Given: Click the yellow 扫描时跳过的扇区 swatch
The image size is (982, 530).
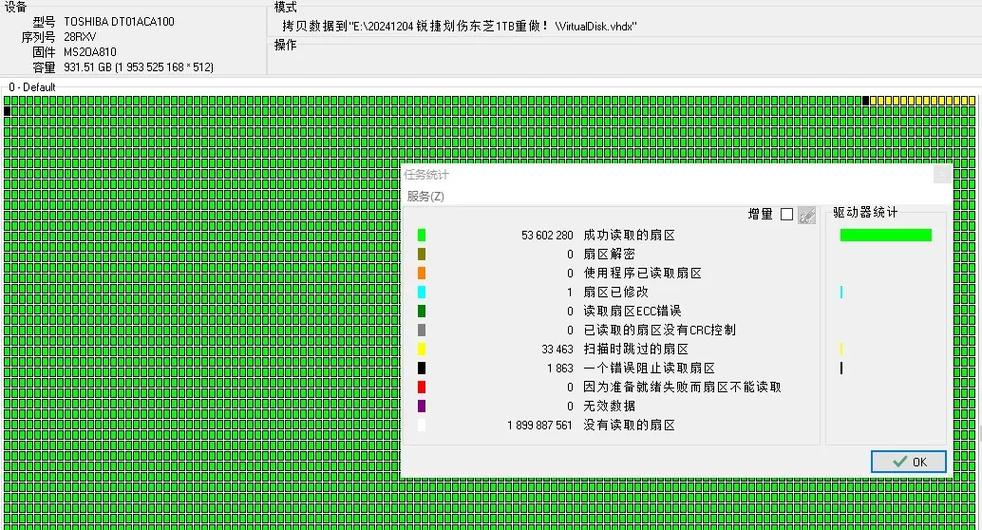Looking at the screenshot, I should click(421, 349).
